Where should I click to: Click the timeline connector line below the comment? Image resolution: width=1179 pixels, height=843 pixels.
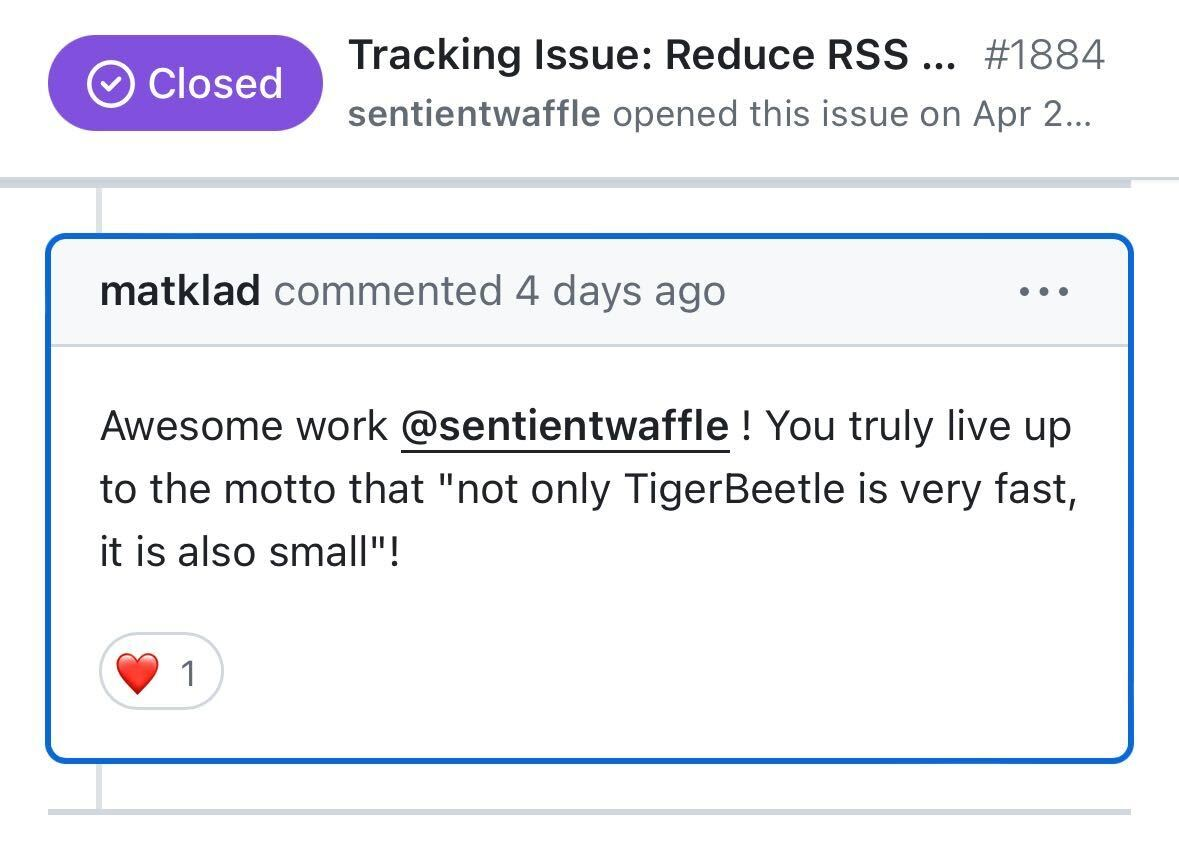pyautogui.click(x=99, y=786)
